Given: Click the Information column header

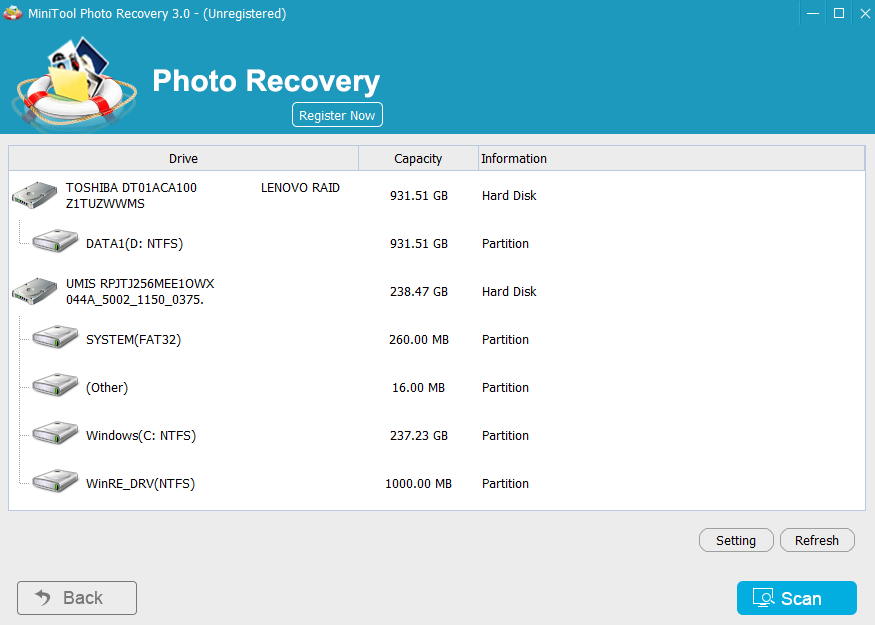Looking at the screenshot, I should 671,158.
